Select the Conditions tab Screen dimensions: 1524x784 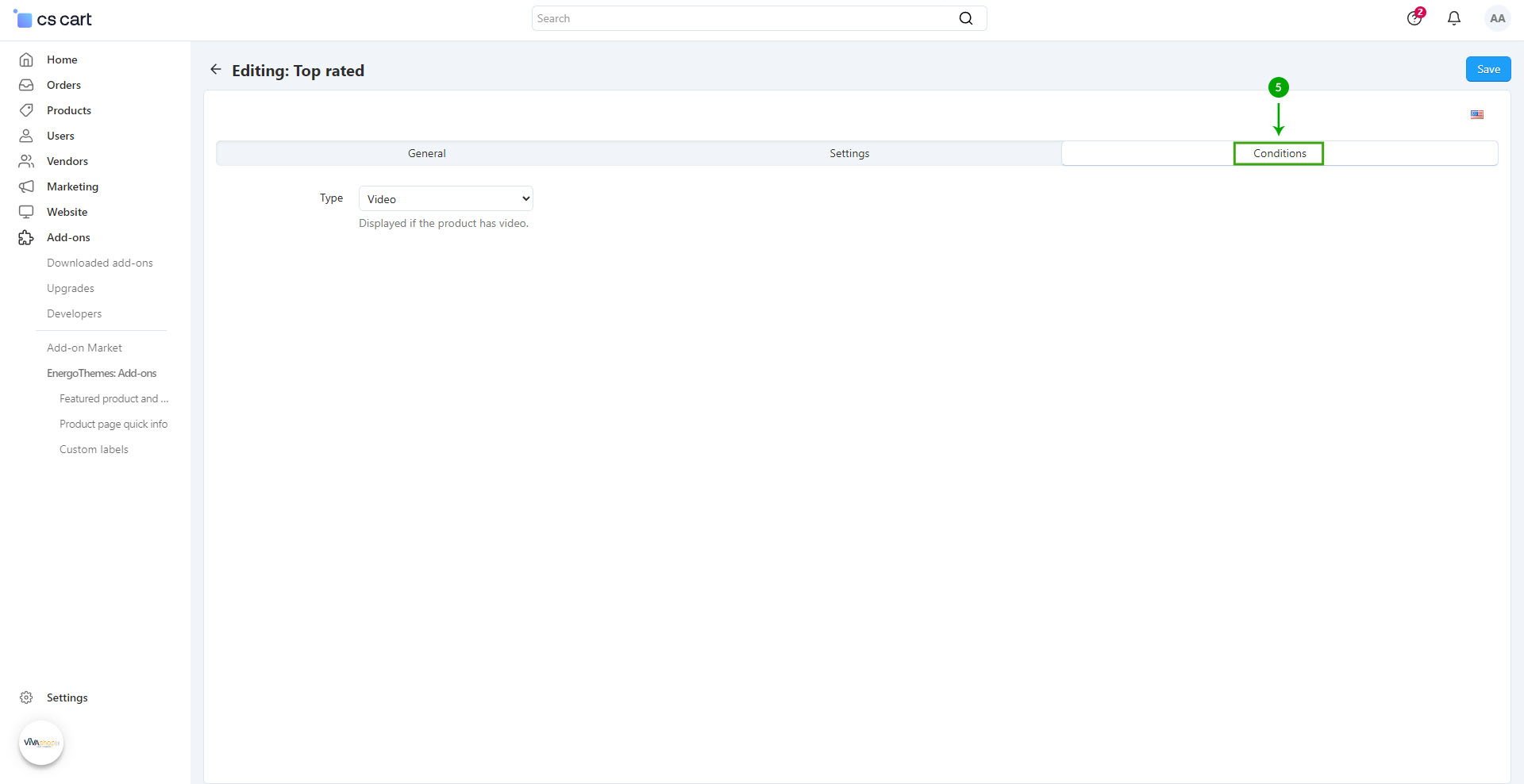pos(1279,153)
